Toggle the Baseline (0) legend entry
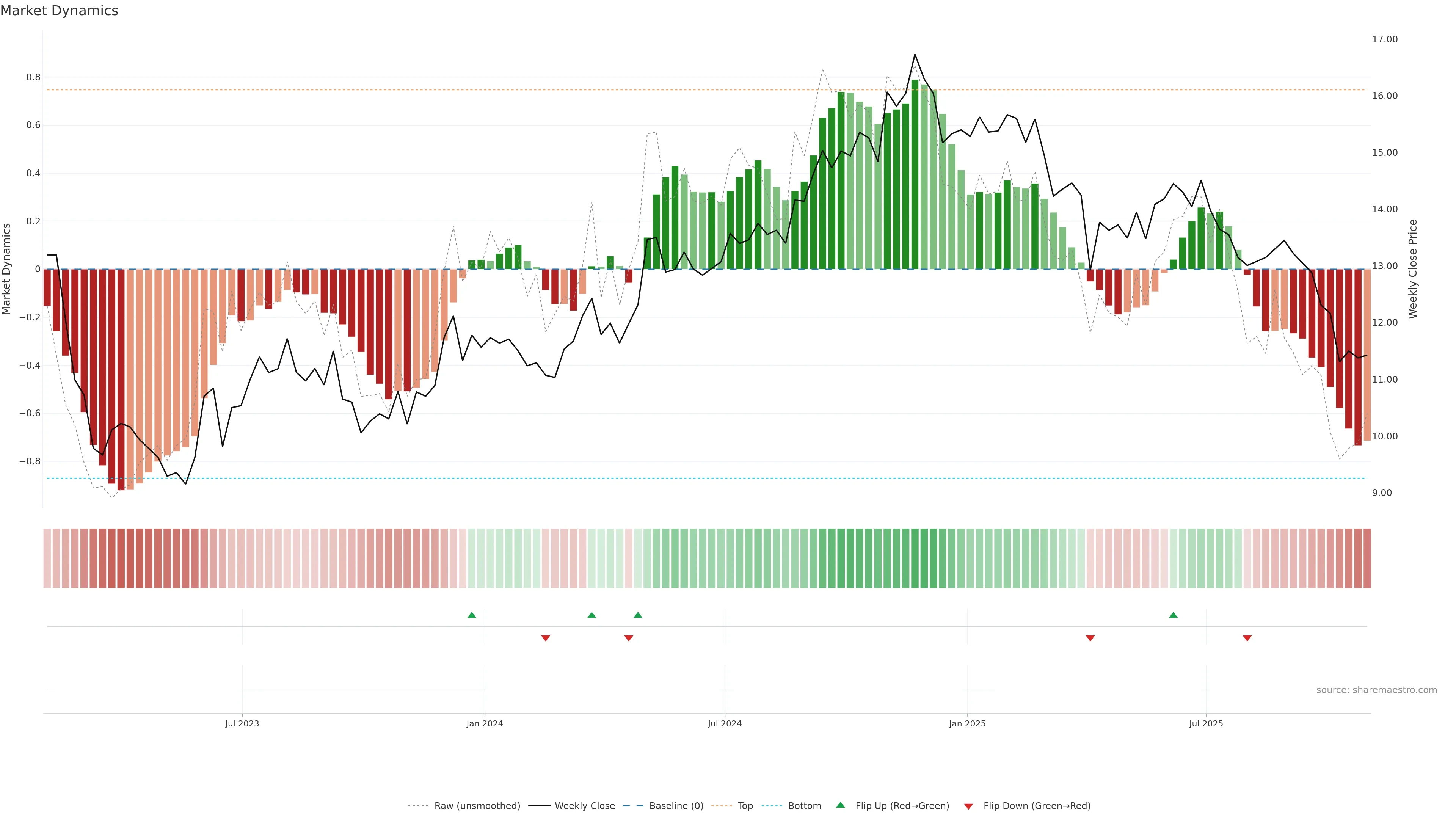 click(676, 806)
